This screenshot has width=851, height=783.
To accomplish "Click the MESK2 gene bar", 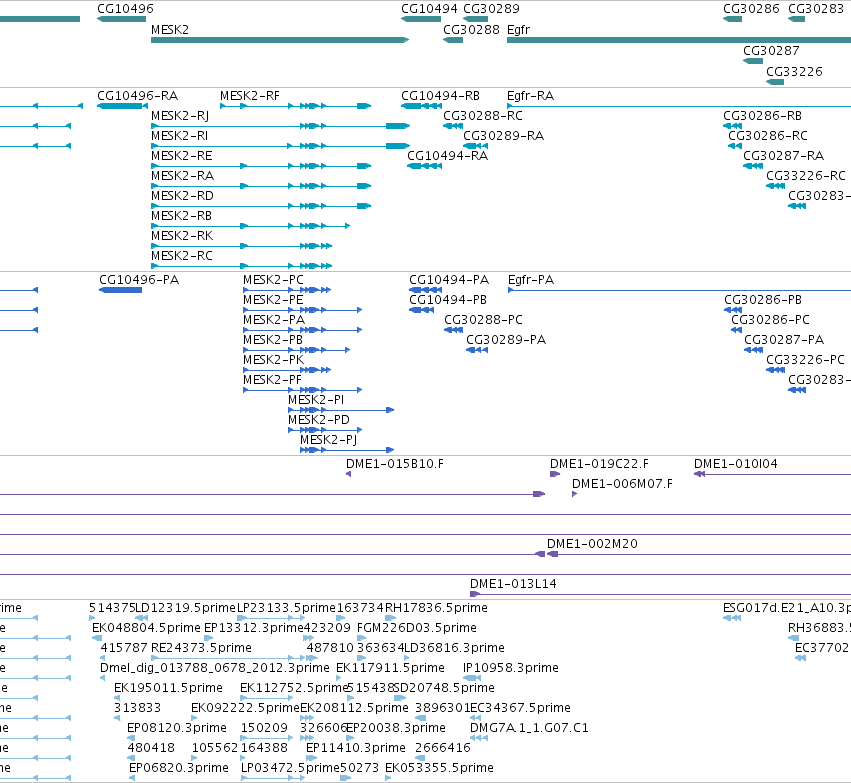I will click(280, 40).
